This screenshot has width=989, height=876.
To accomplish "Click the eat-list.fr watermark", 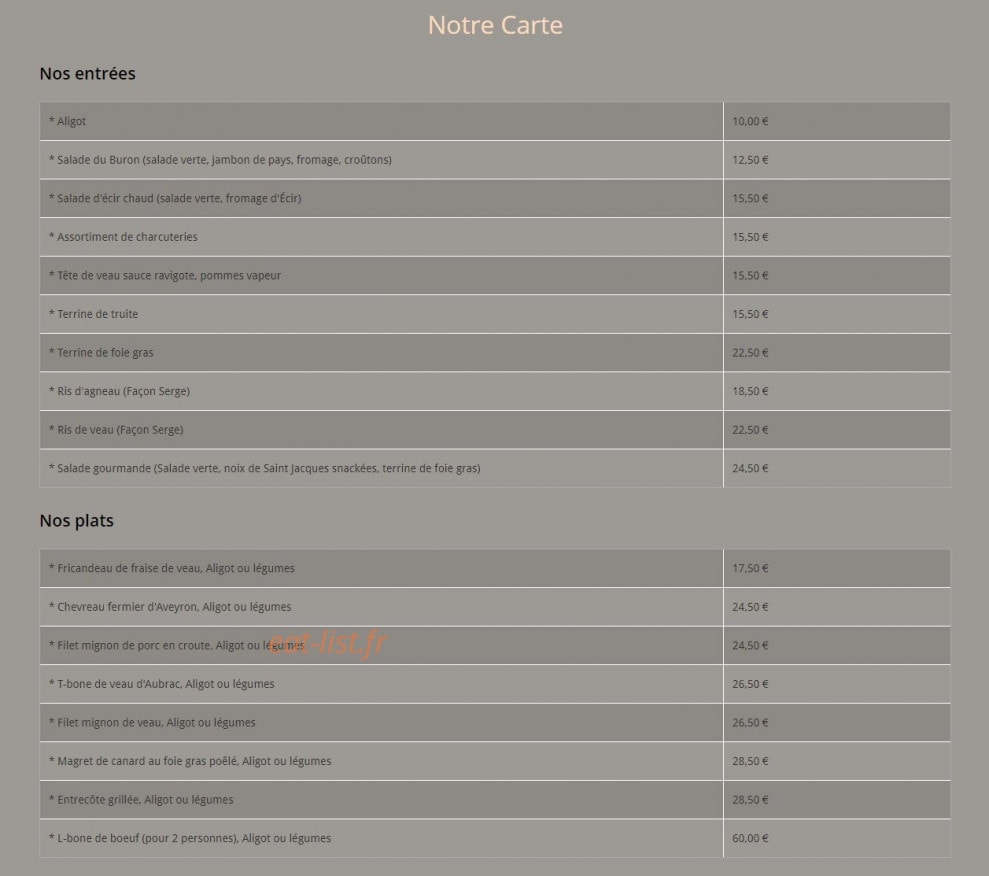I will [327, 643].
